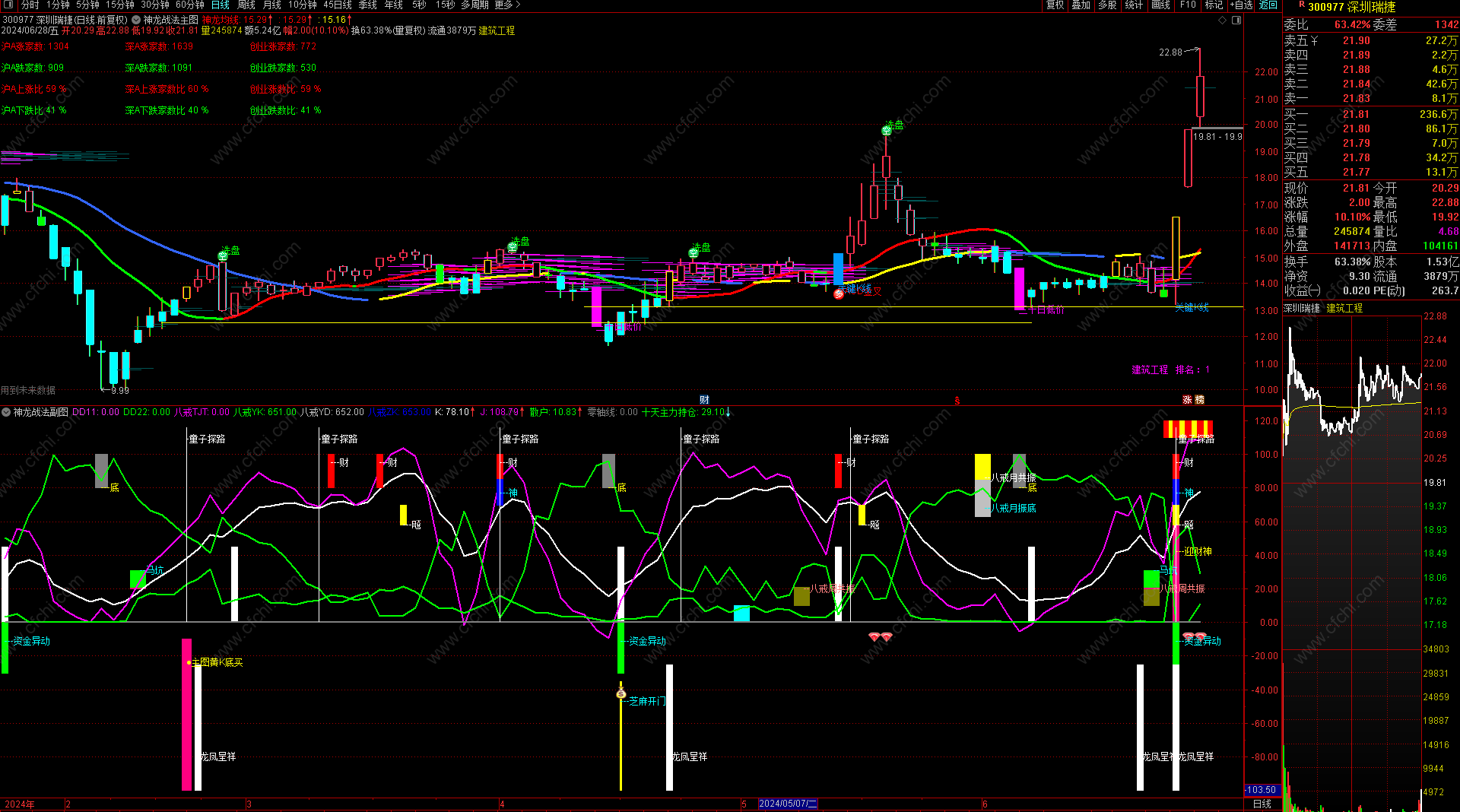Viewport: 1460px width, 812px height.
Task: Click the panel layout icon at top-left
Action: 8,5
